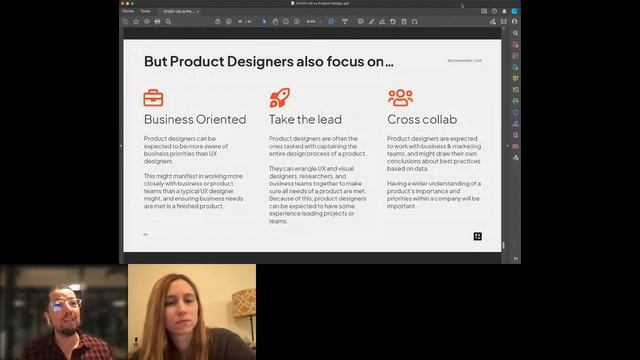Click the grid logo on the slide
This screenshot has width=640, height=360.
pos(478,236)
